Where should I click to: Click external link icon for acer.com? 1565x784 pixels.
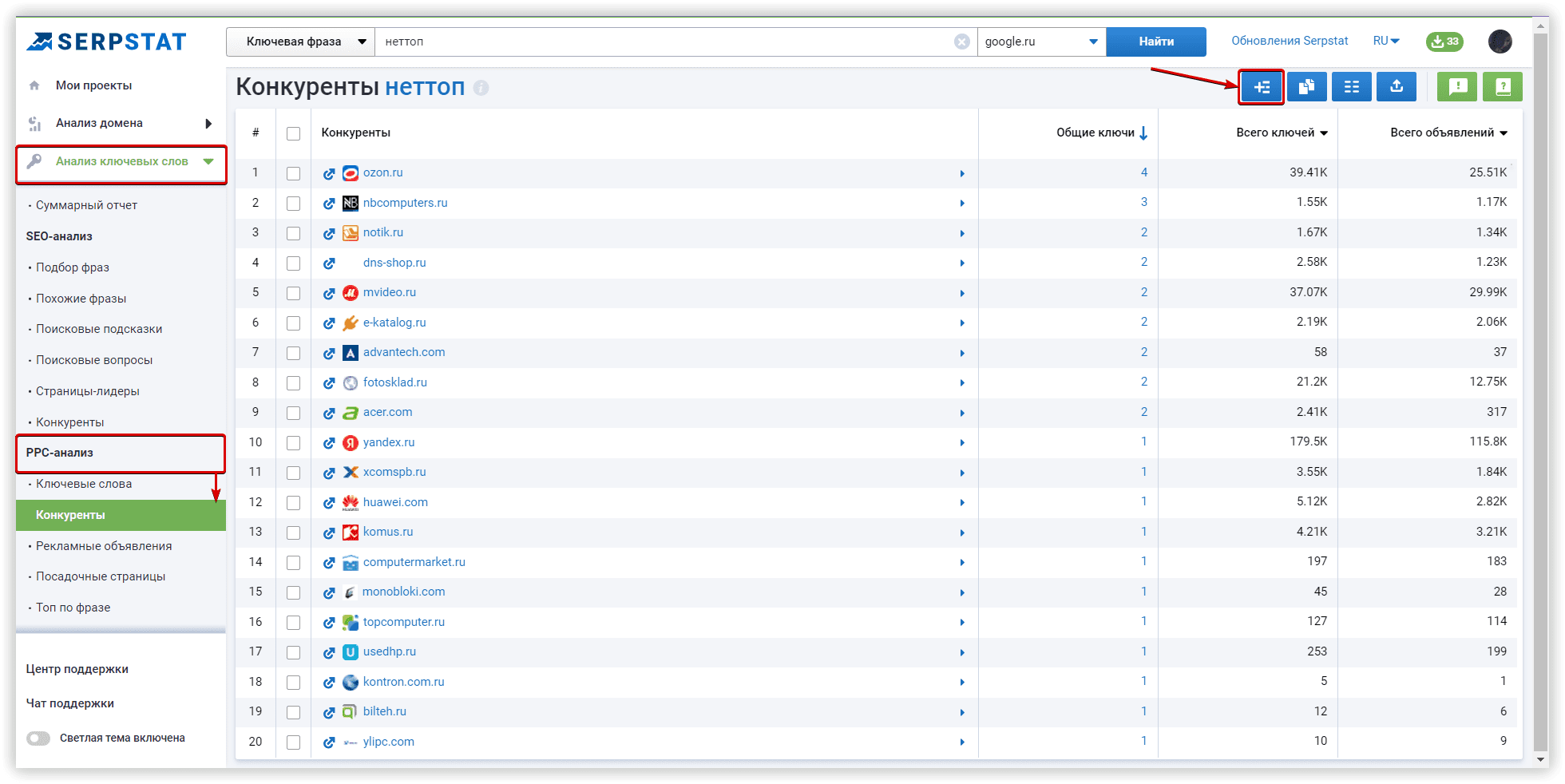tap(329, 413)
